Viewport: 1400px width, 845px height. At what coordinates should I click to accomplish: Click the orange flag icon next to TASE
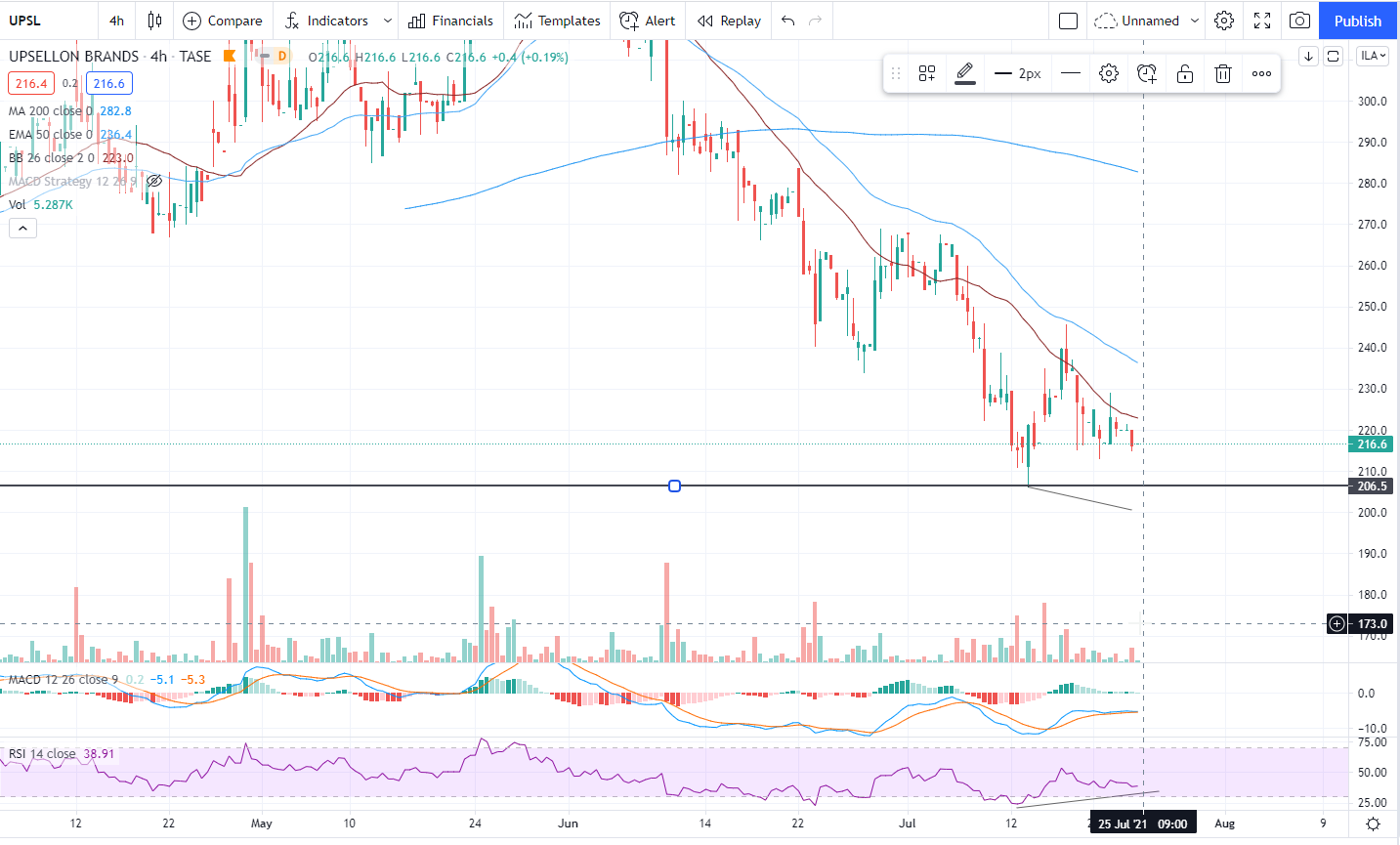point(231,56)
